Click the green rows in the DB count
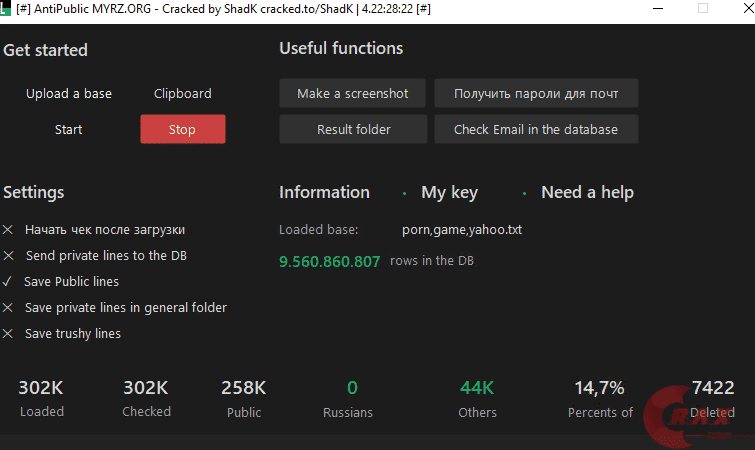This screenshot has width=755, height=450. click(330, 262)
